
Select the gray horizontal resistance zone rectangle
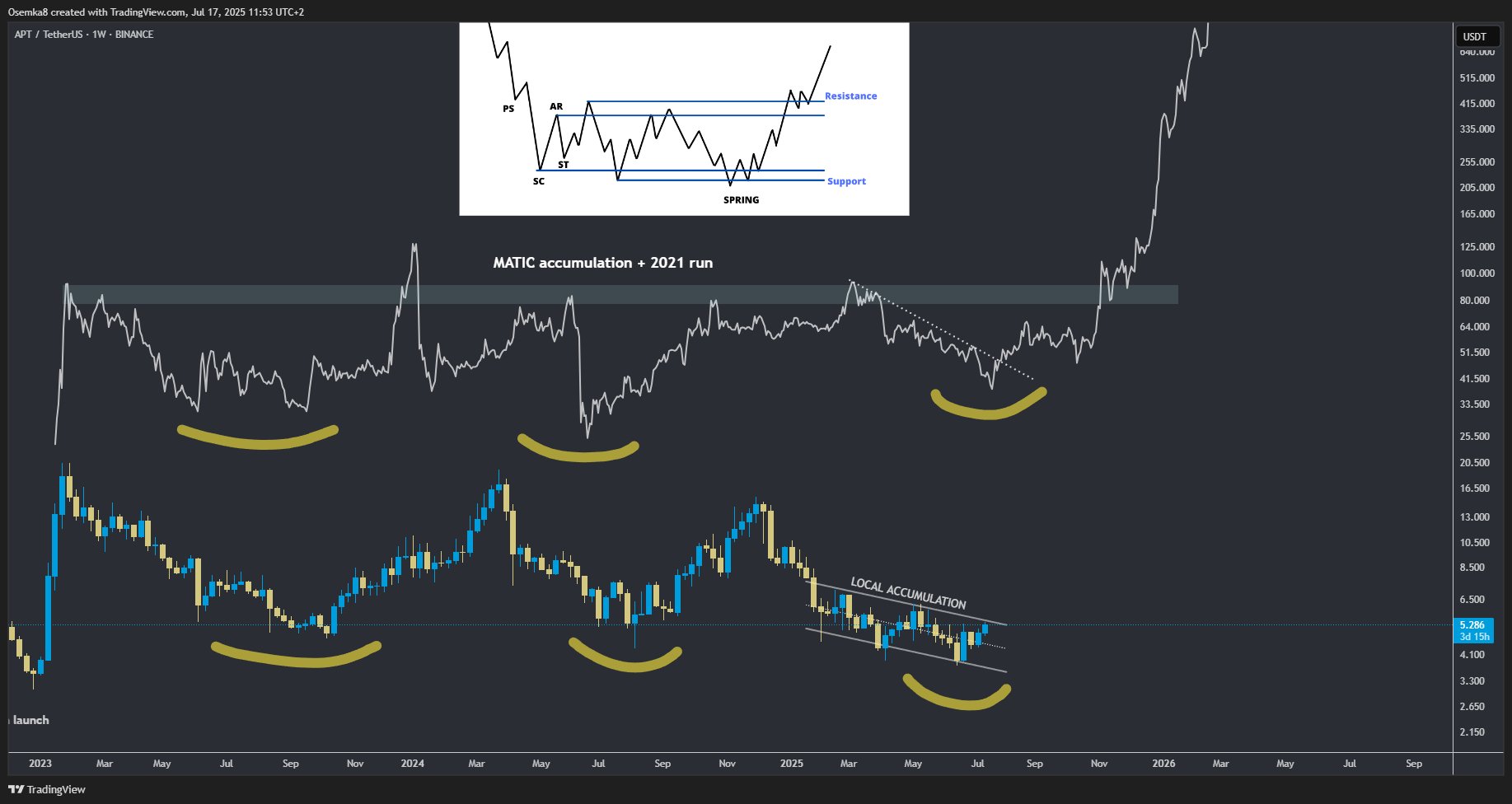(622, 293)
